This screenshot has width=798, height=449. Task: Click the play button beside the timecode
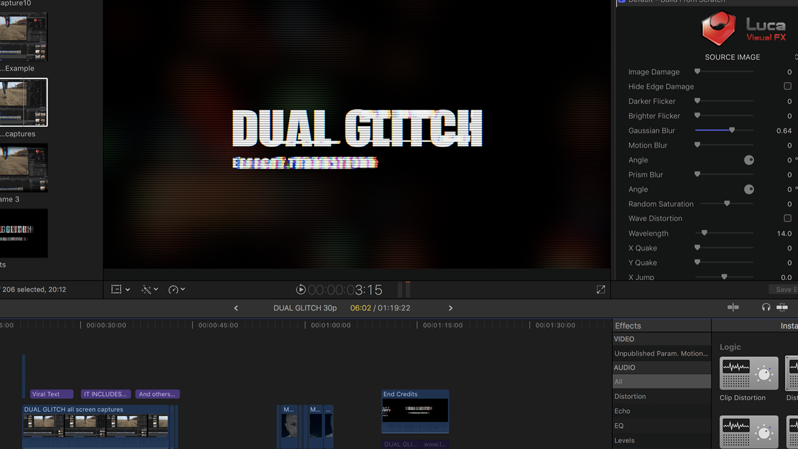[301, 290]
